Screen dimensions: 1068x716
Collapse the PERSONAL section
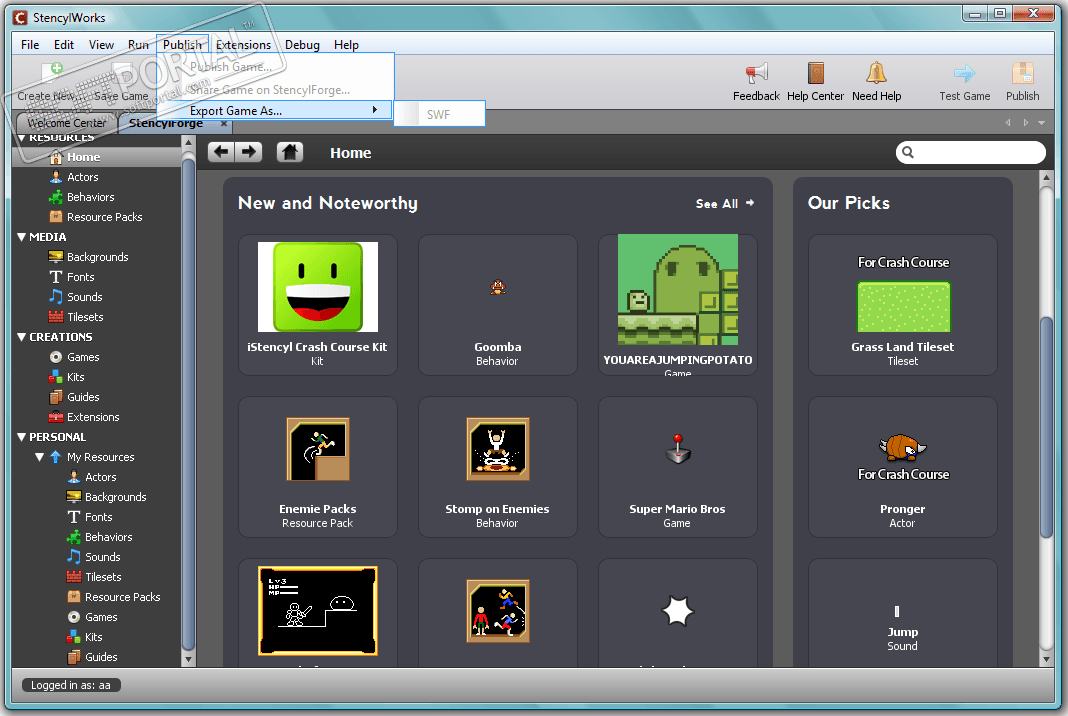pos(21,437)
